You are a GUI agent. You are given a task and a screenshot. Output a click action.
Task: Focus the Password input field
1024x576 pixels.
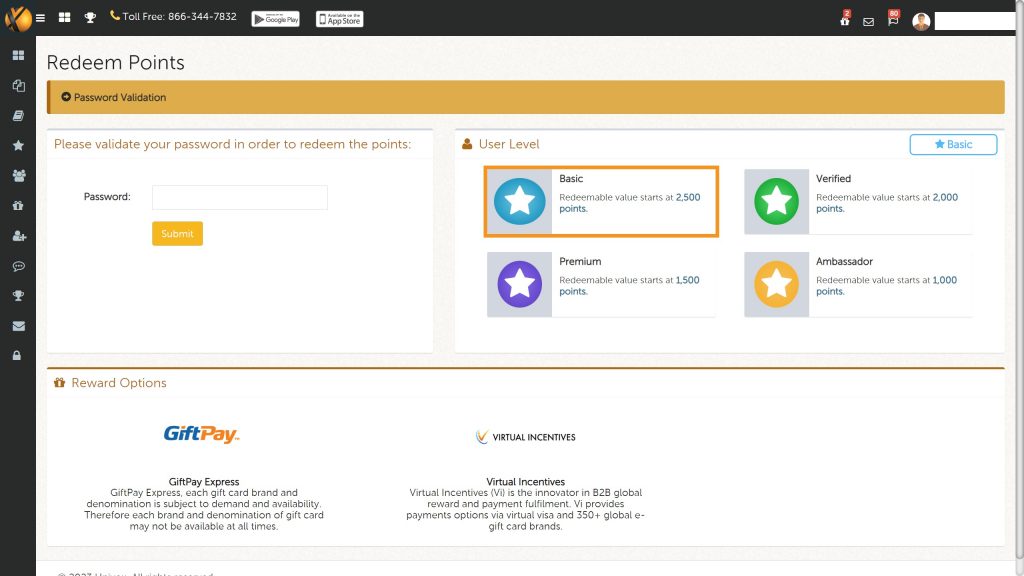pyautogui.click(x=240, y=197)
